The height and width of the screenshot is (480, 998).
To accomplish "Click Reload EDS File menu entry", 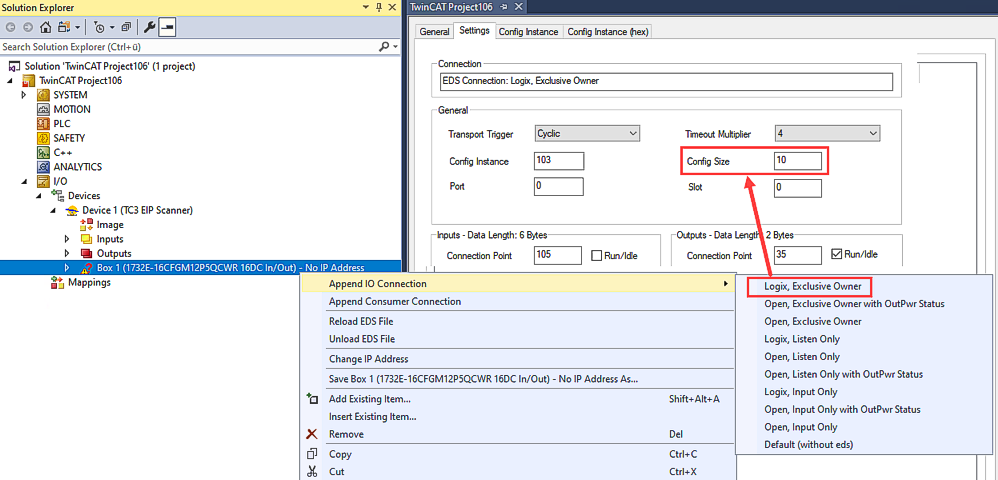I will (x=362, y=321).
